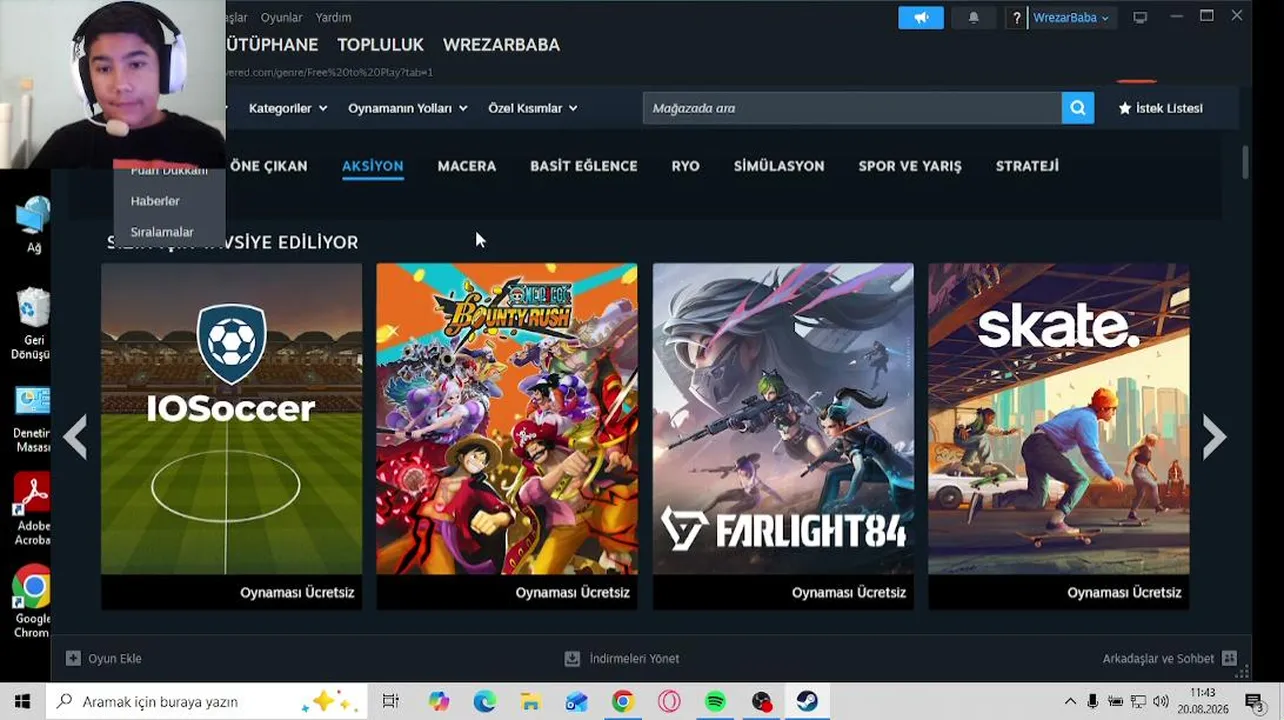The width and height of the screenshot is (1284, 720).
Task: Click the Oyun Ekle plus icon
Action: (73, 658)
